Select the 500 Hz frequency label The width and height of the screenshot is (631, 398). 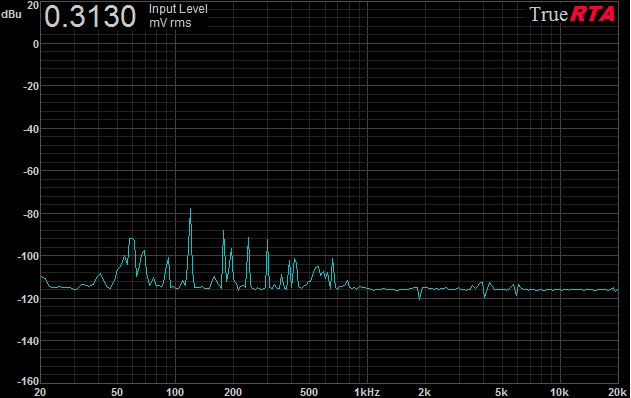click(x=309, y=392)
